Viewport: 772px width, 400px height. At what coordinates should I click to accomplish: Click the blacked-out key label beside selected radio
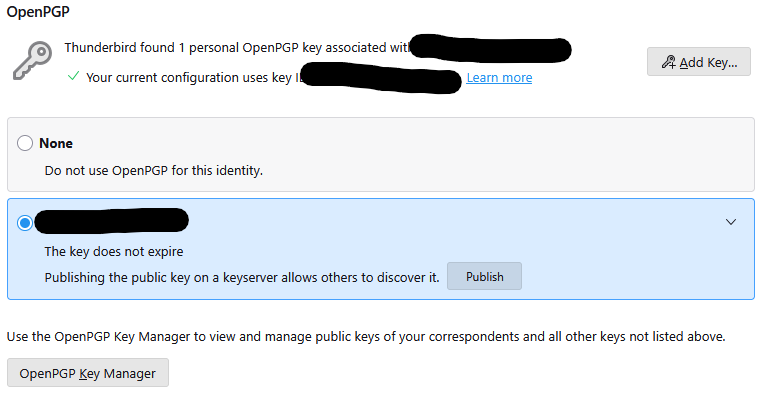coord(111,221)
